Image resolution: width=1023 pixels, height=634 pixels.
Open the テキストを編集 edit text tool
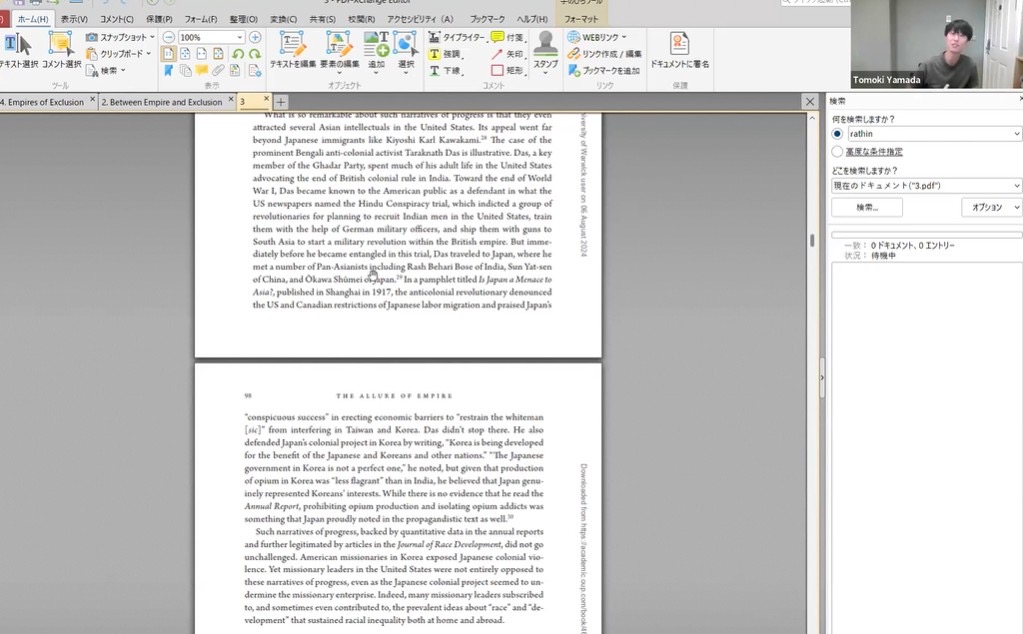pyautogui.click(x=293, y=50)
